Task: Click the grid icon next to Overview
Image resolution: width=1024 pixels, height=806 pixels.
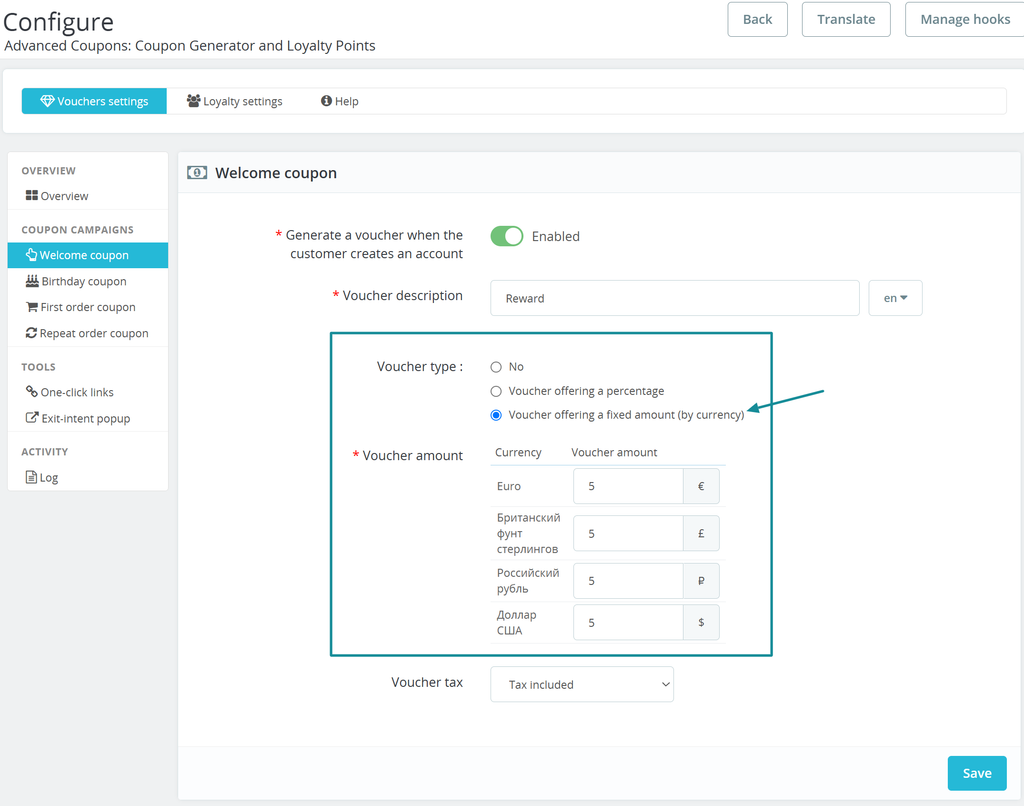Action: click(x=31, y=195)
